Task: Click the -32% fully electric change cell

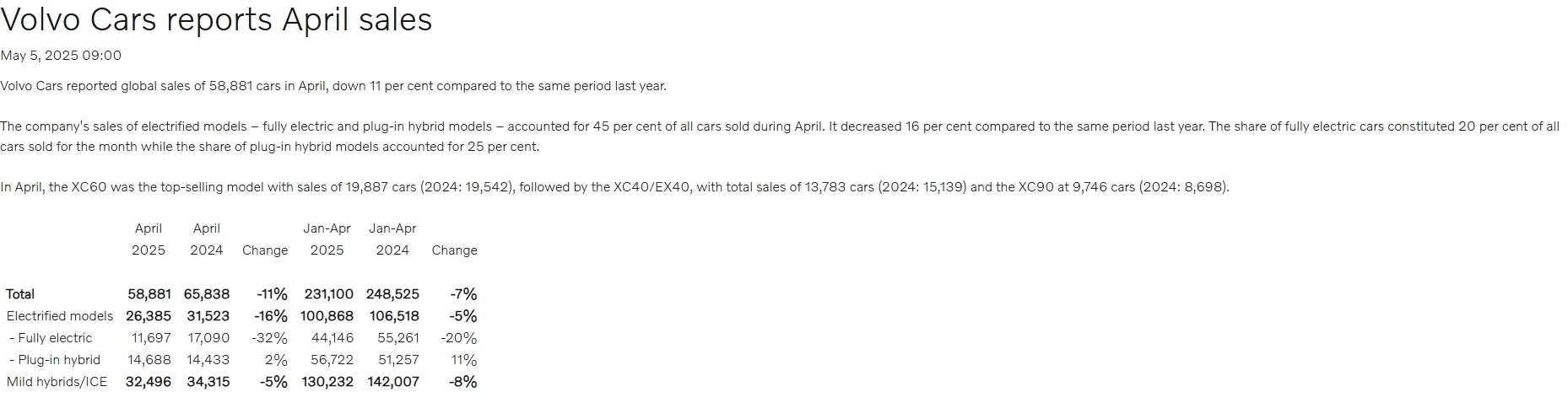Action: point(269,338)
